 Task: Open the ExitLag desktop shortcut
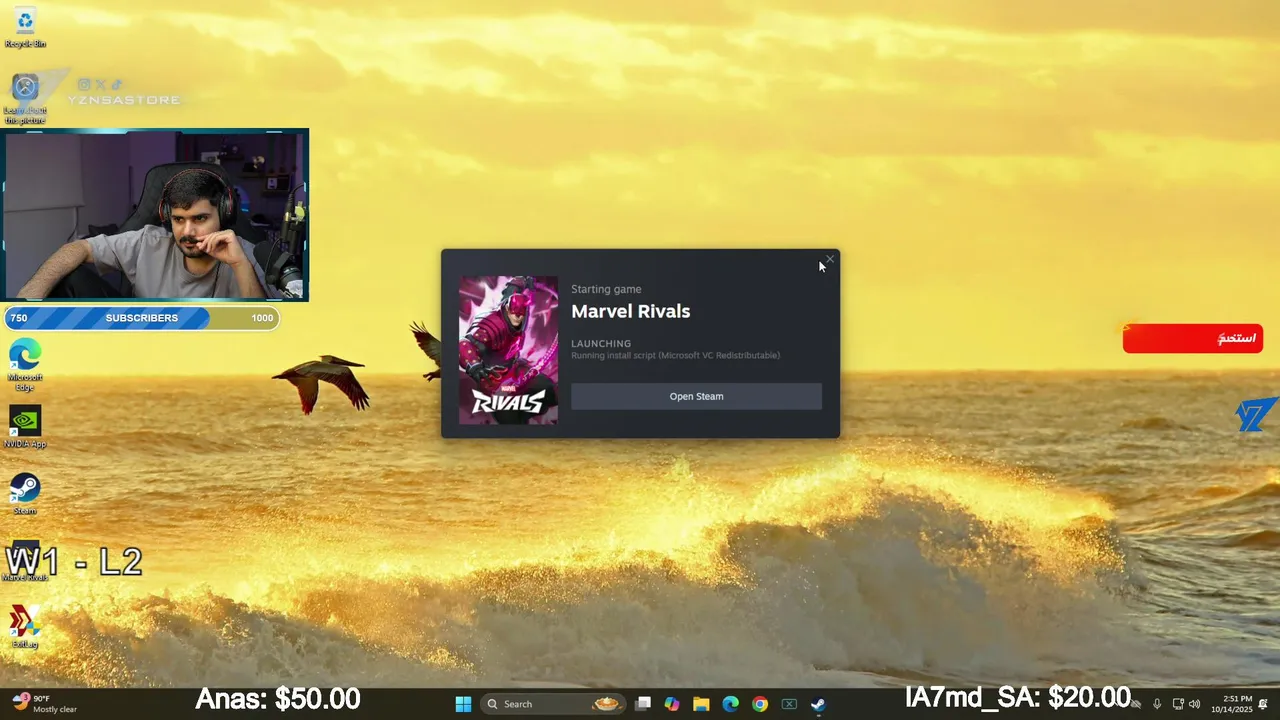pyautogui.click(x=25, y=627)
